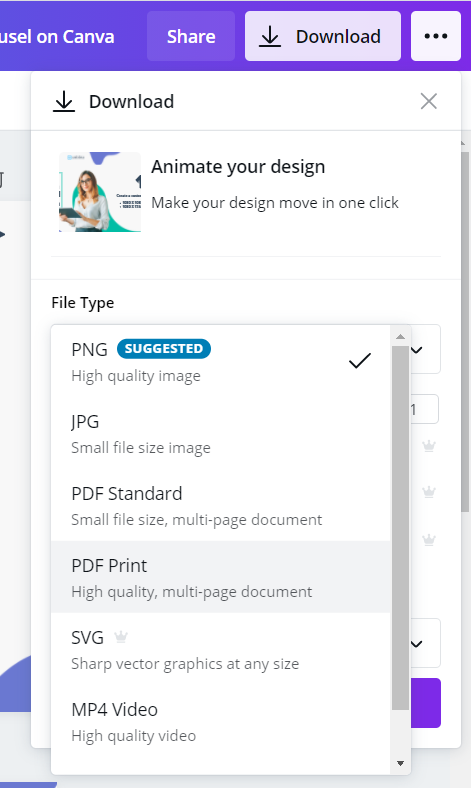Click the file type list scrollbar thumb
The height and width of the screenshot is (788, 471).
tap(401, 528)
